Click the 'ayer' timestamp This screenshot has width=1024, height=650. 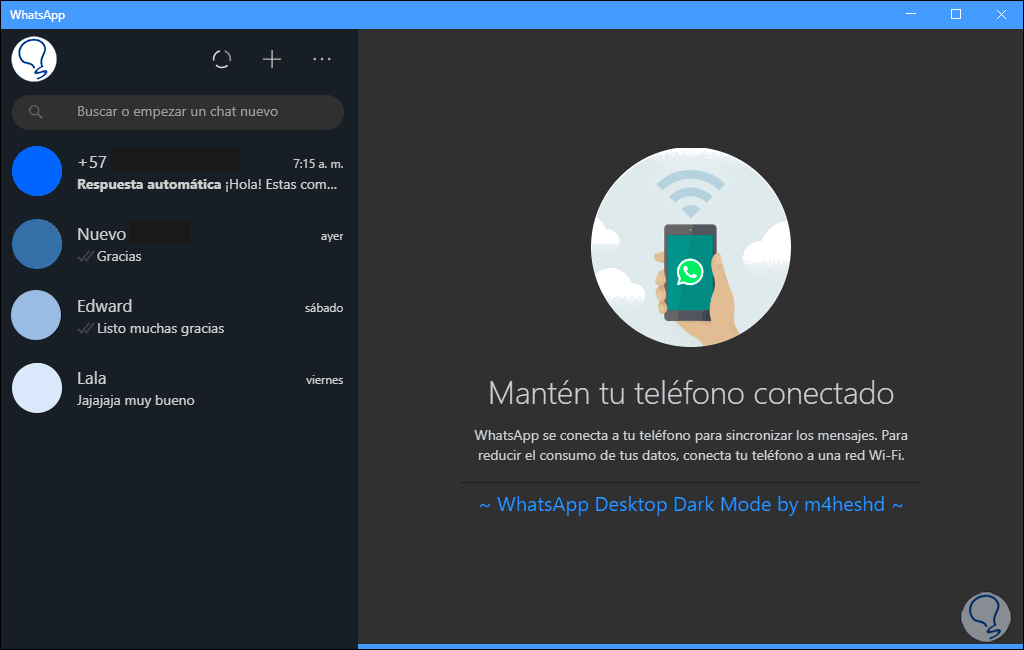click(332, 236)
